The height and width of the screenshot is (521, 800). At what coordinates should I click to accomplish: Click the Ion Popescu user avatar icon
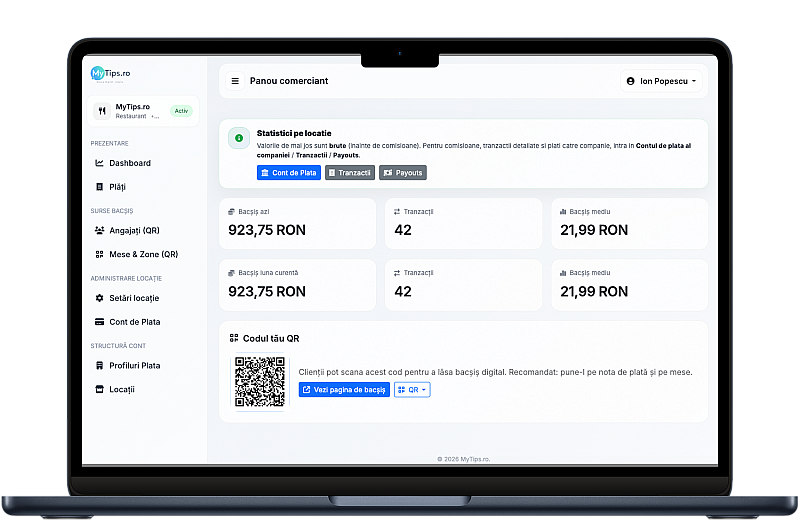click(x=631, y=81)
